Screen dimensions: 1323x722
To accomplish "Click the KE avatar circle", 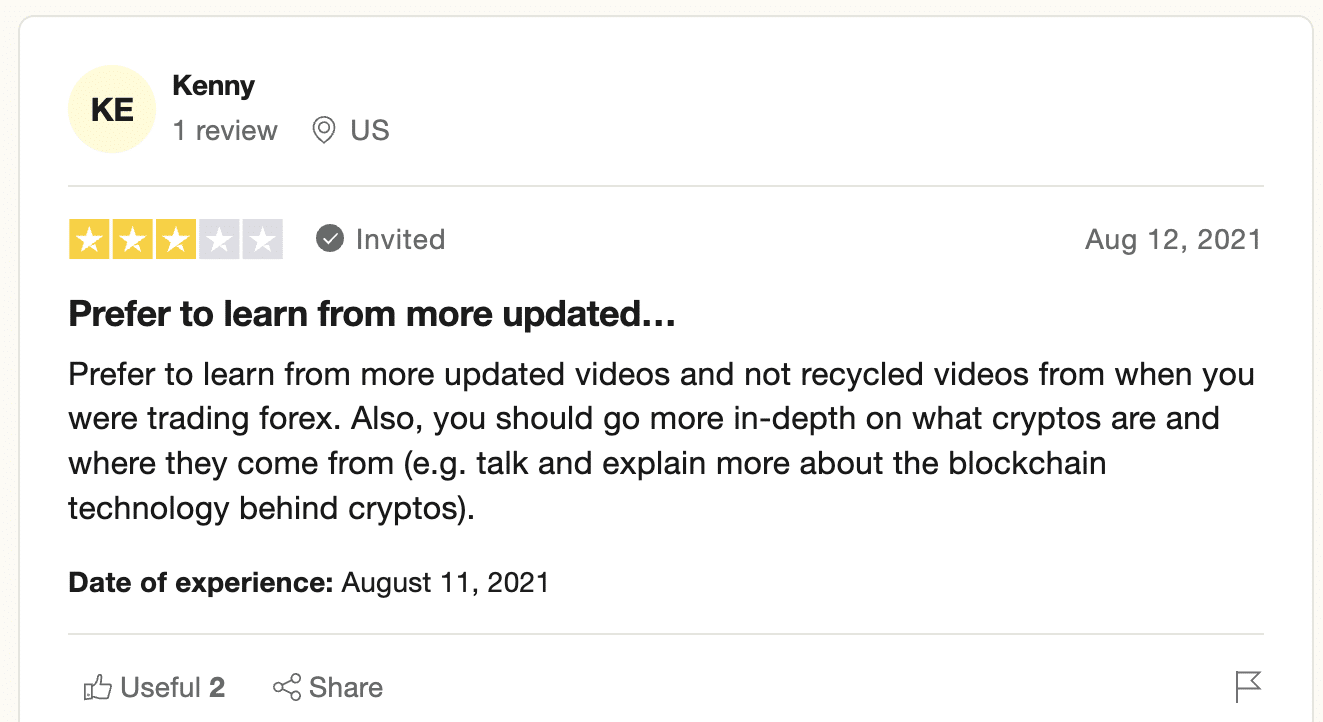I will pyautogui.click(x=112, y=110).
